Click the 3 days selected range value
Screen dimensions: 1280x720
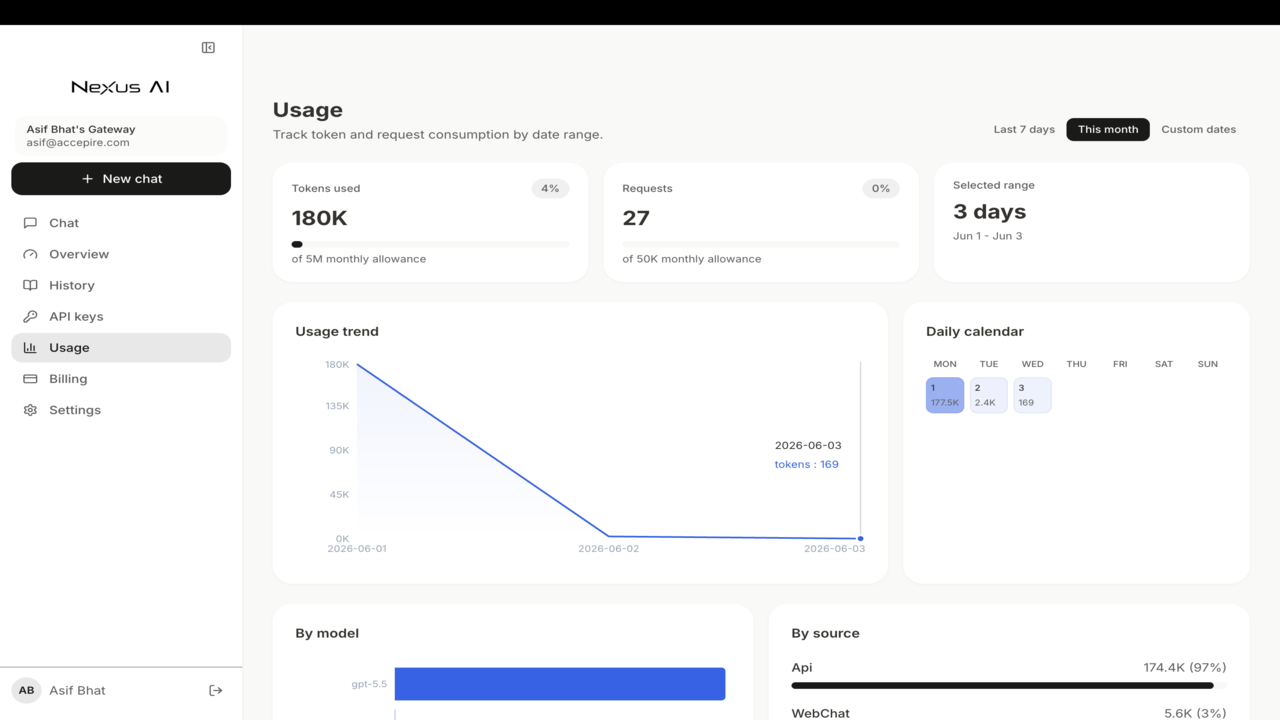point(989,212)
